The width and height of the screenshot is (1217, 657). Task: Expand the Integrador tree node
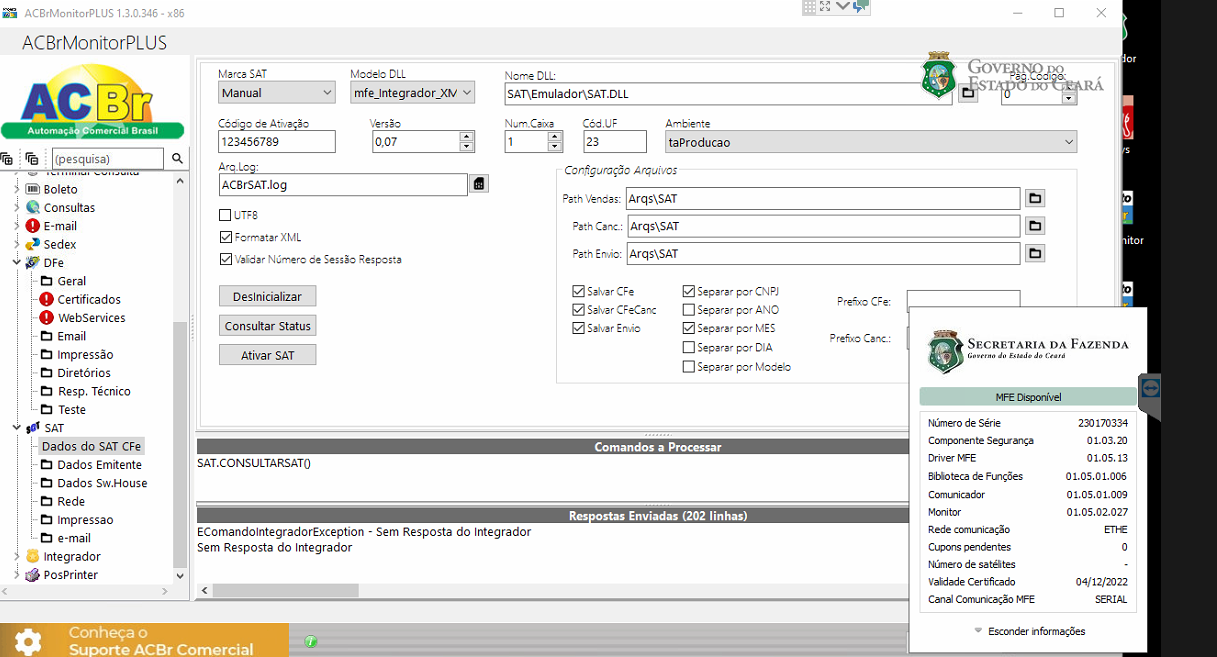17,556
